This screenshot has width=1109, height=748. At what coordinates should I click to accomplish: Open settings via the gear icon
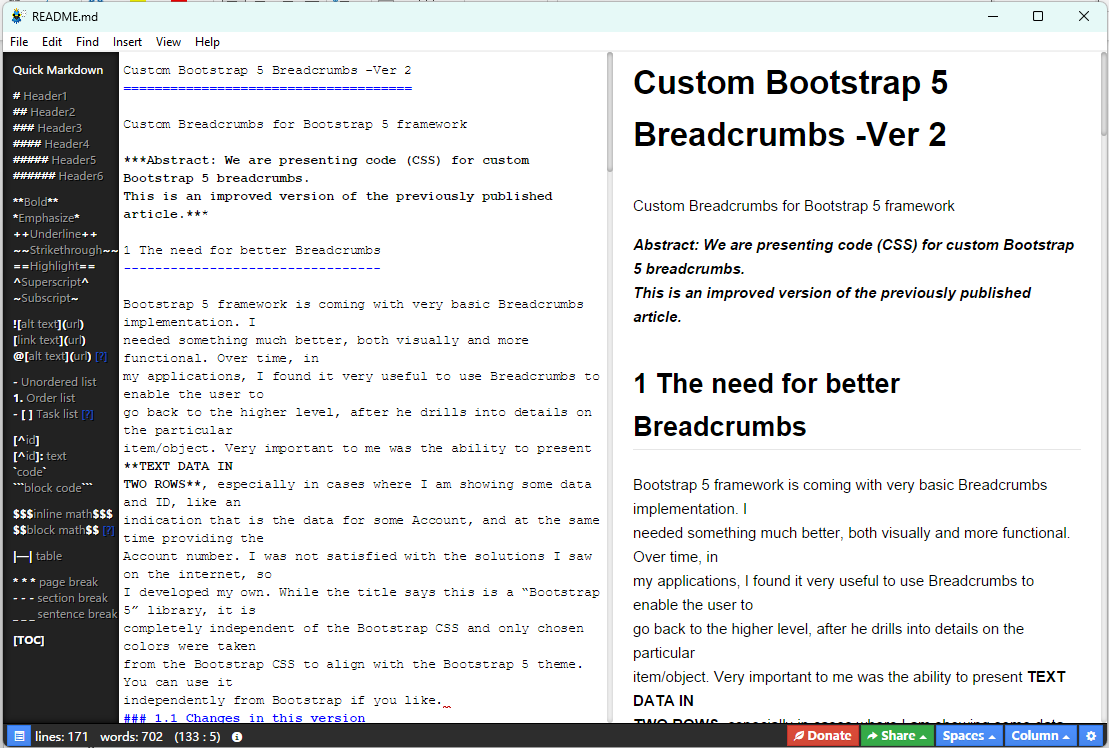coord(1093,735)
